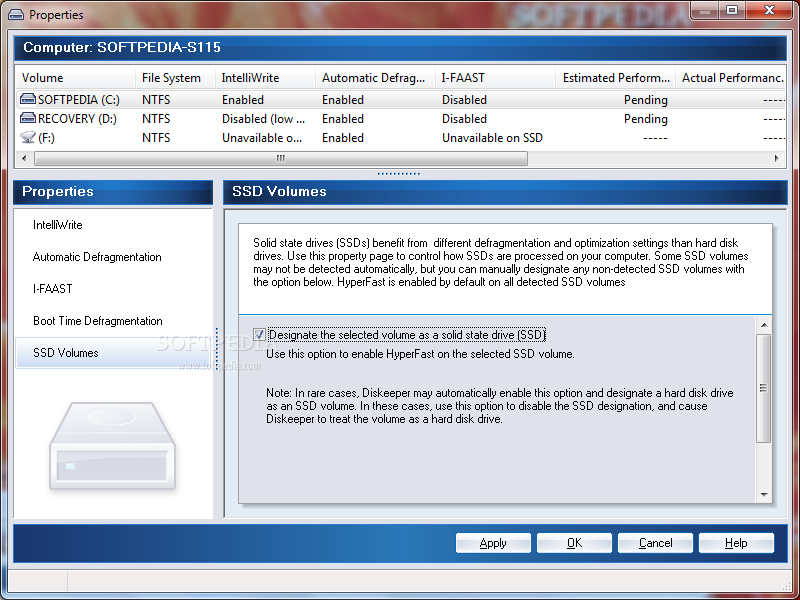Select the SOFTPEDIA (C:) volume row
Image resolution: width=800 pixels, height=600 pixels.
pos(401,99)
